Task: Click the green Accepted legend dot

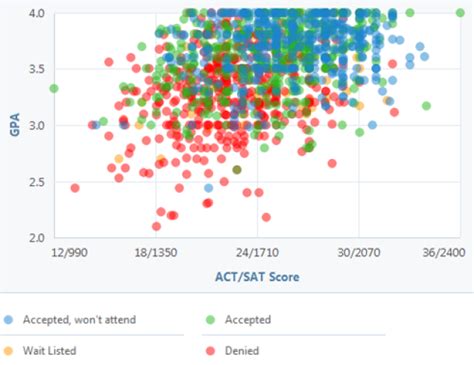Action: (210, 320)
